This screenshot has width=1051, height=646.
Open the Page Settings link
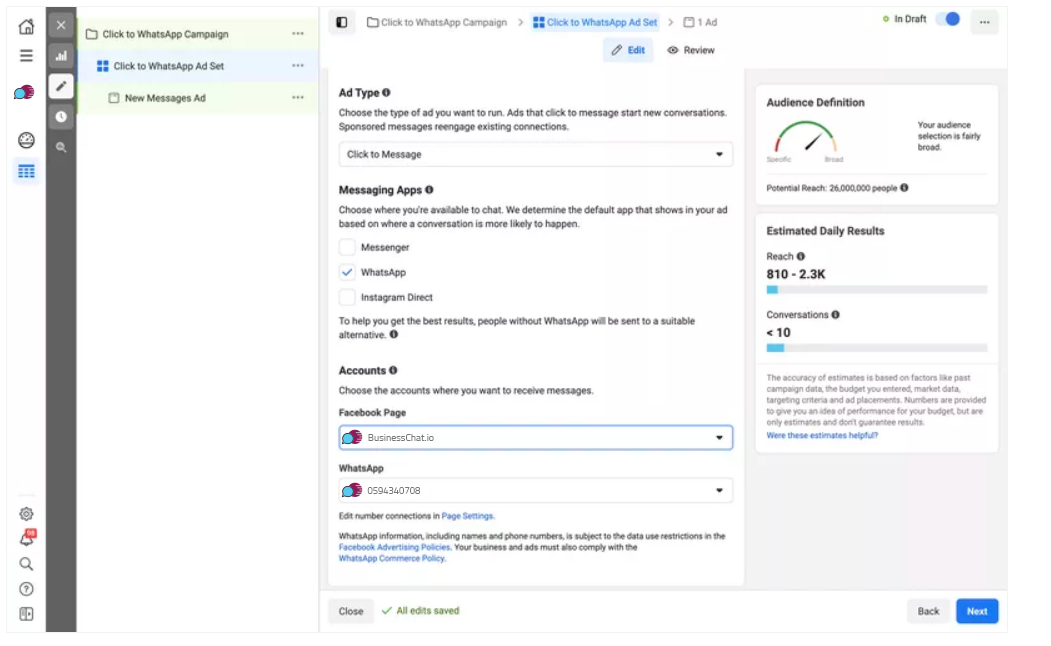click(468, 516)
